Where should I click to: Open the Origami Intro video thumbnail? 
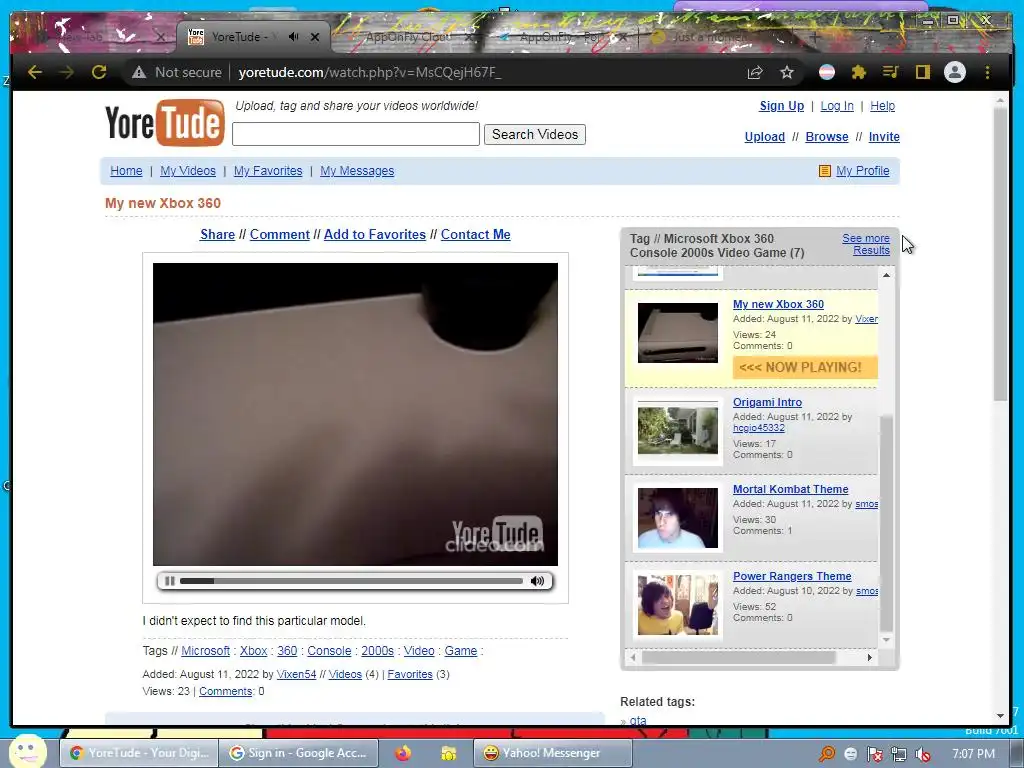tap(678, 430)
